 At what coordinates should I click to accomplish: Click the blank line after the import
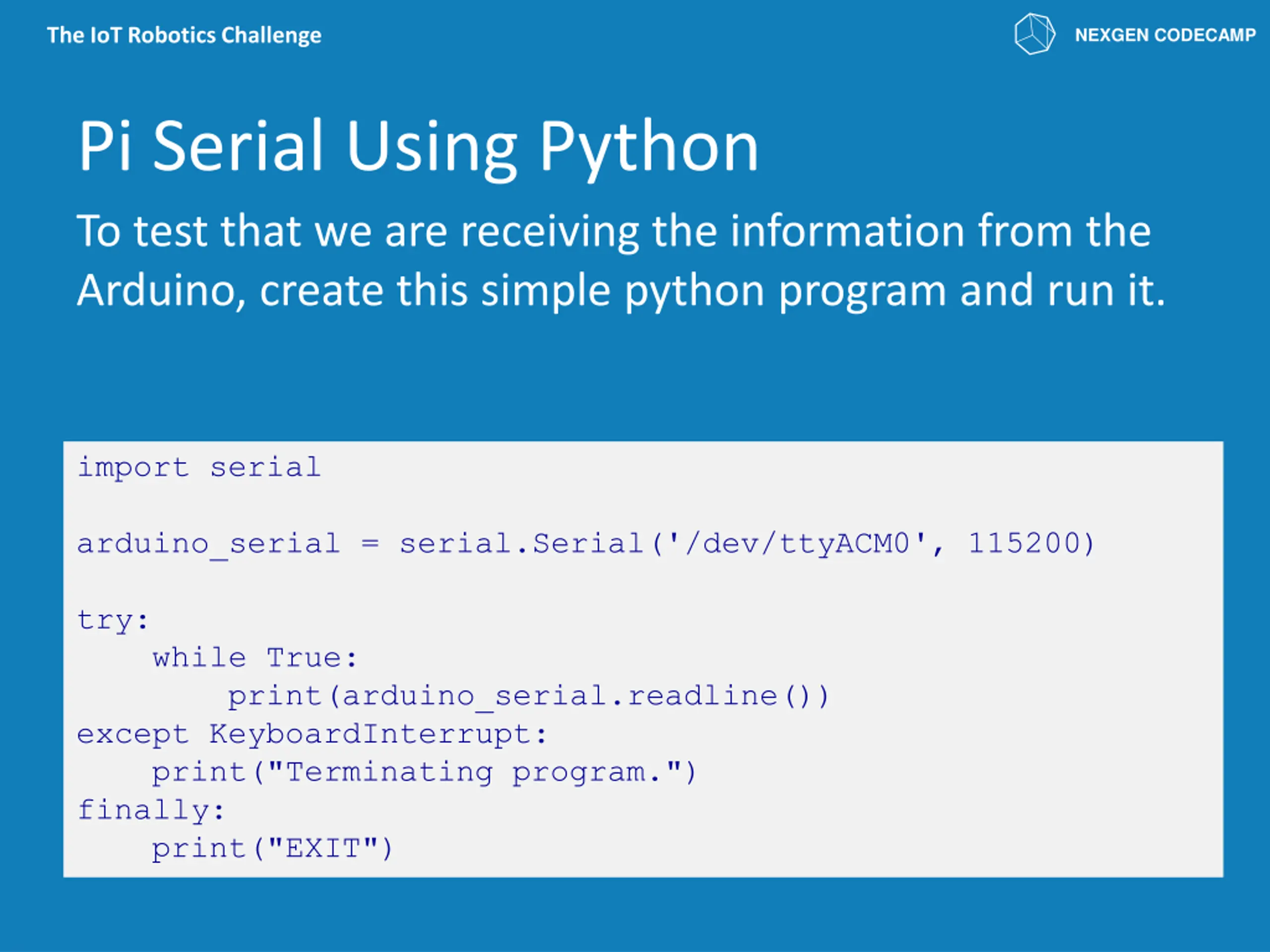(x=643, y=506)
